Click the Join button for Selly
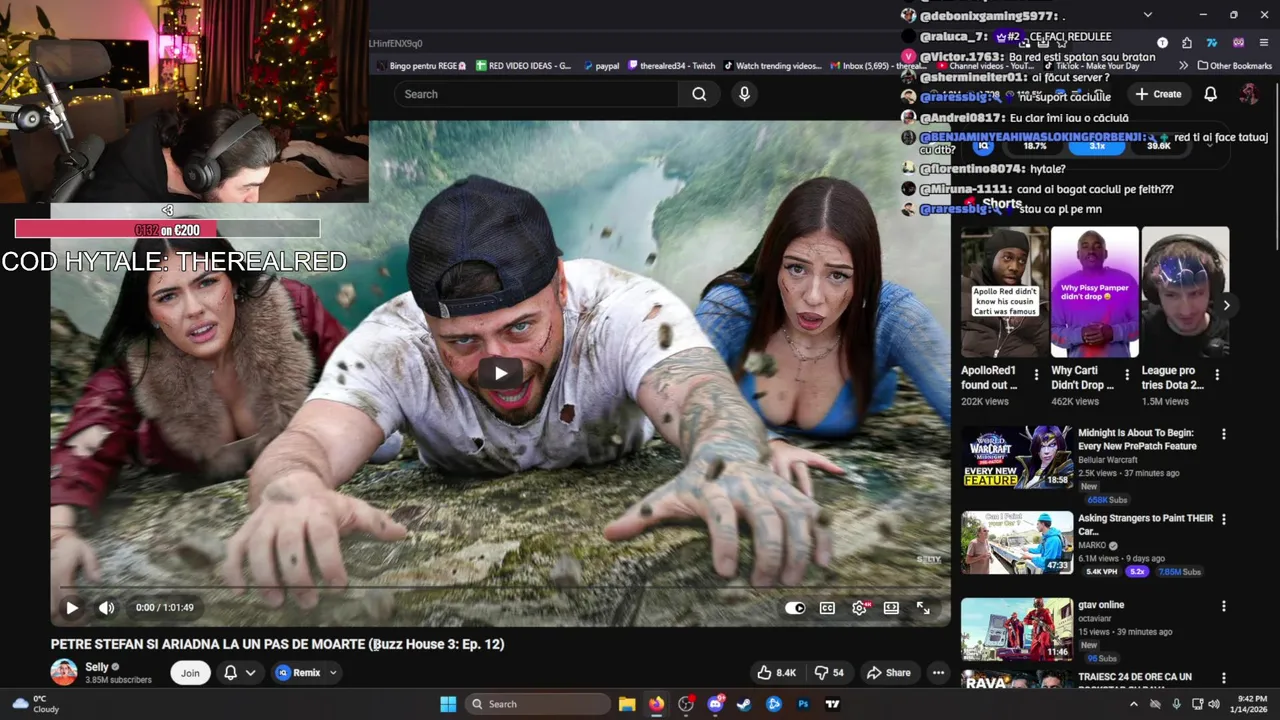The width and height of the screenshot is (1280, 720). (x=190, y=673)
